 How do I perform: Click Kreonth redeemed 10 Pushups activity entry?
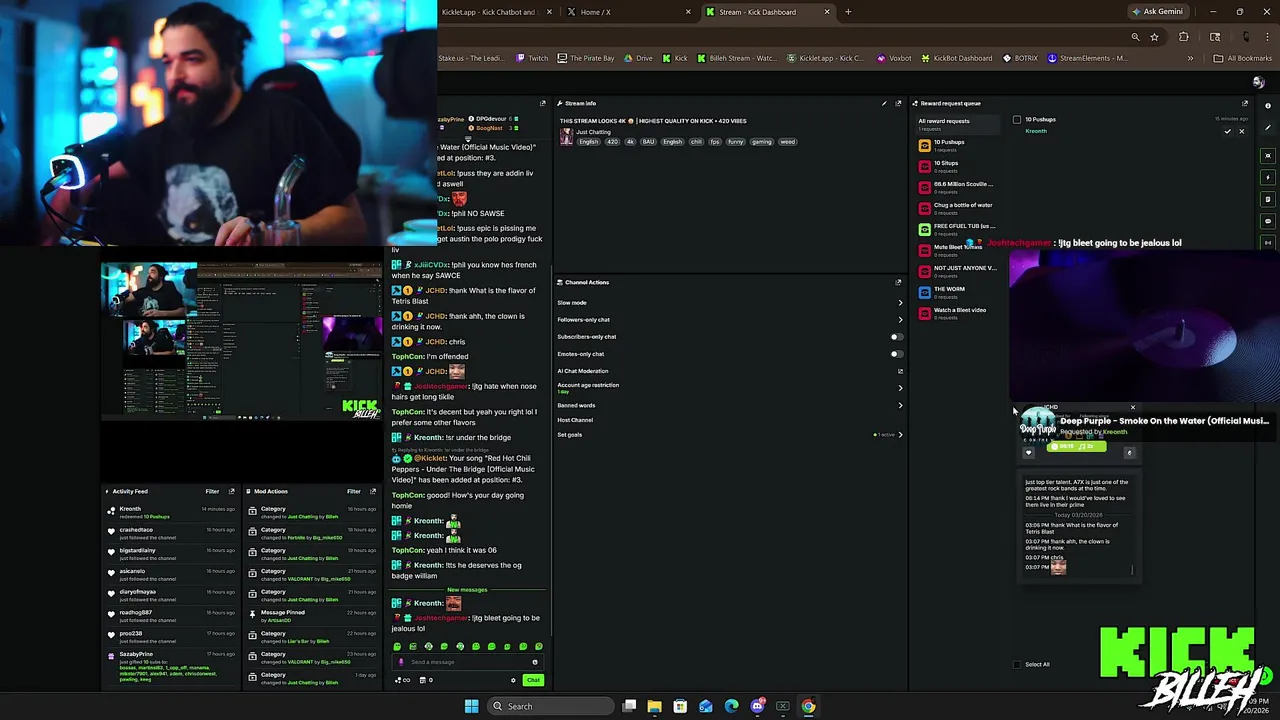pos(172,512)
